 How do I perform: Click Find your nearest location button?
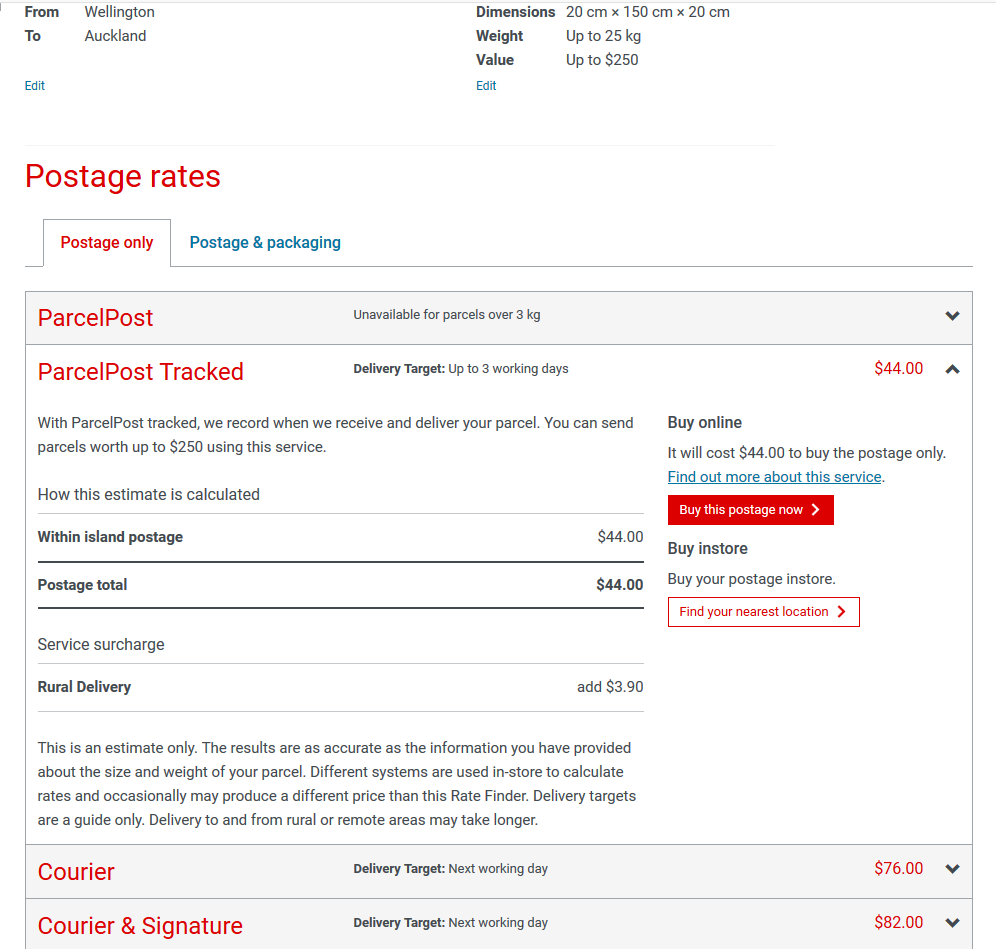[x=763, y=612]
